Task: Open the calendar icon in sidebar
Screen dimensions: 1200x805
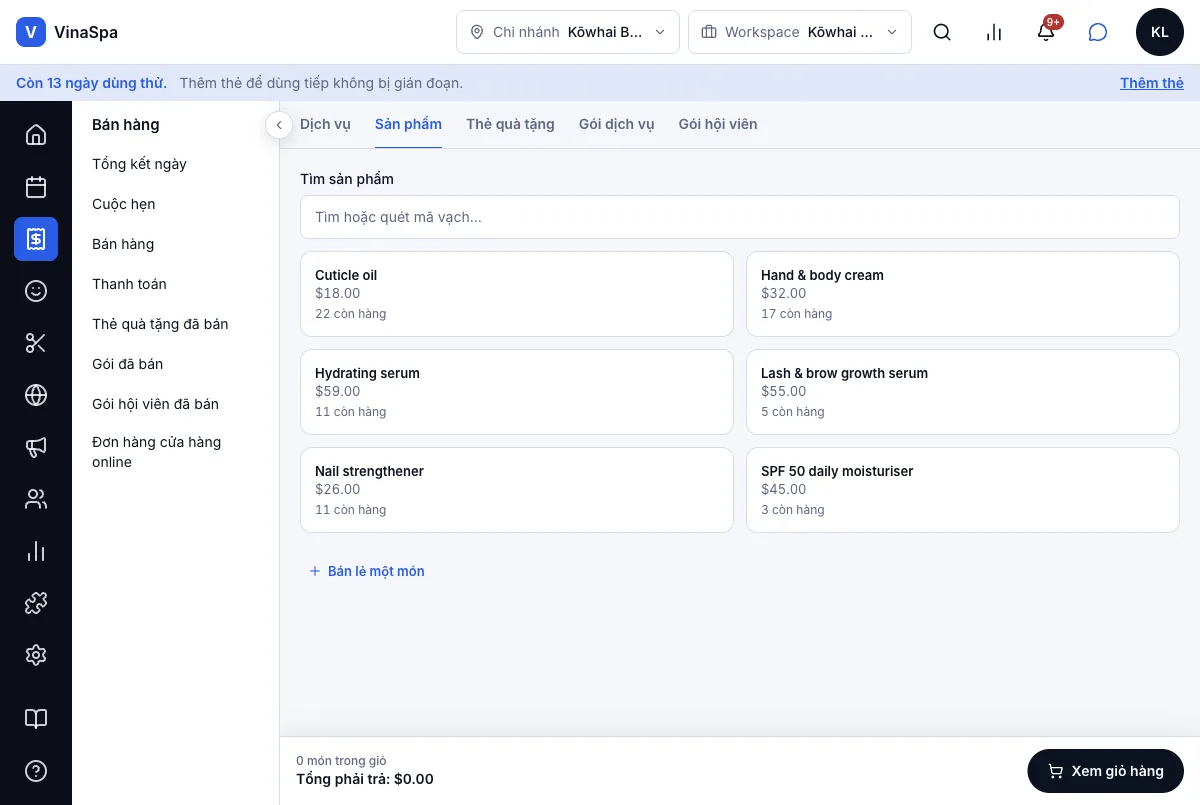Action: click(36, 187)
